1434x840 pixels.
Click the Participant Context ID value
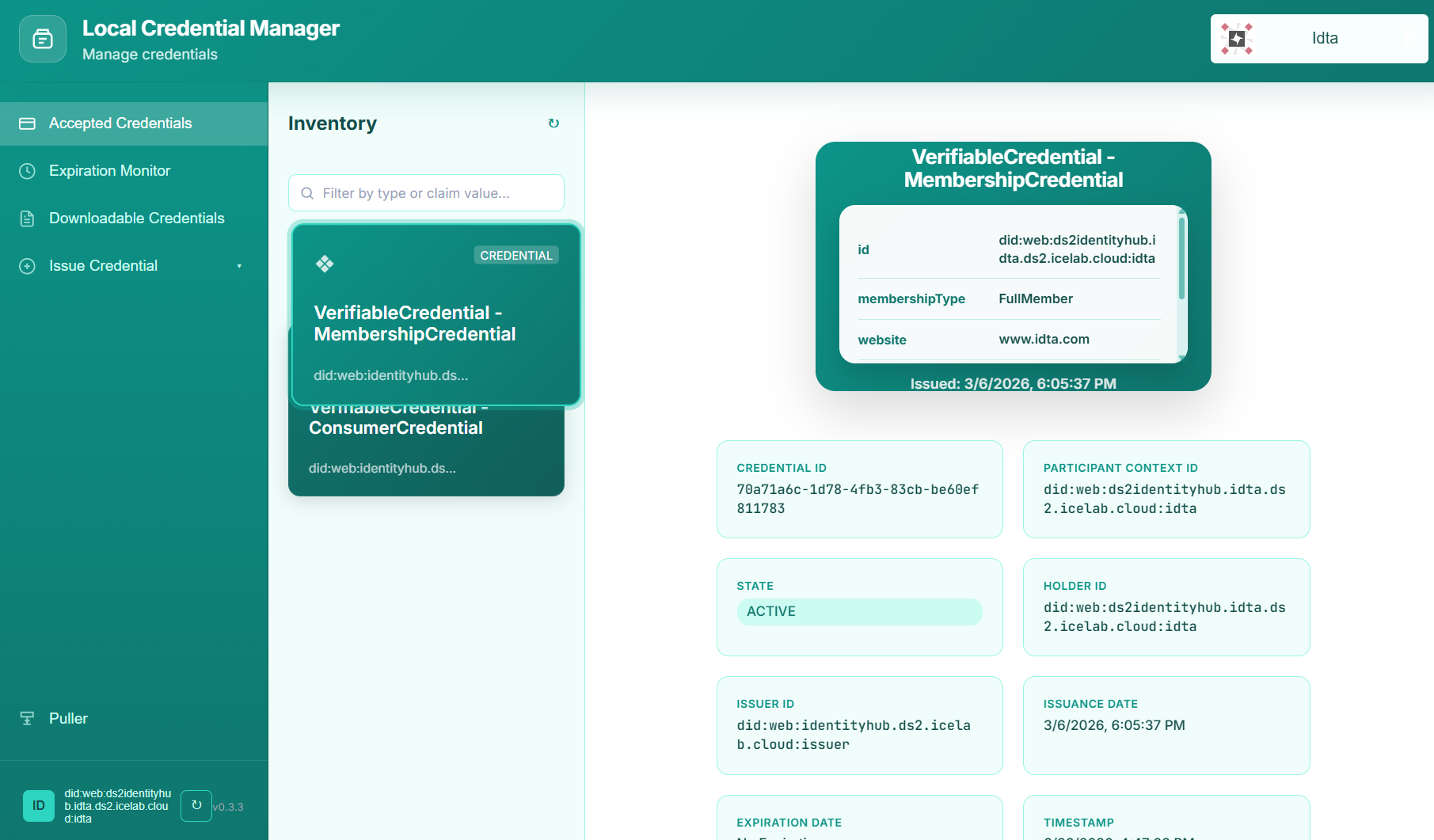click(x=1165, y=499)
